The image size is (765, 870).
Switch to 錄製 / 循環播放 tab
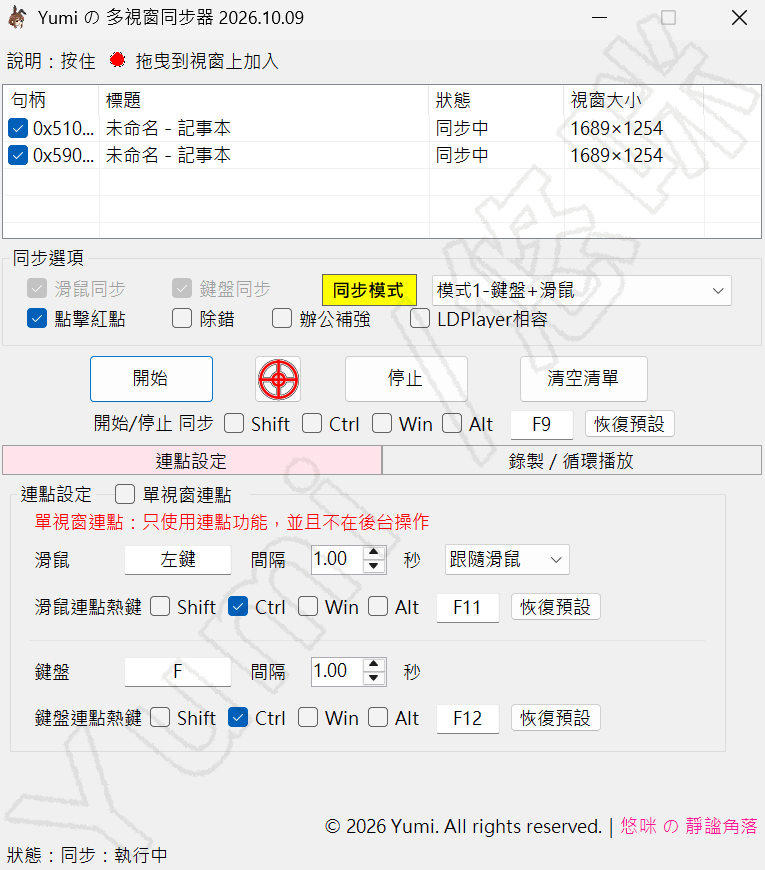[571, 461]
